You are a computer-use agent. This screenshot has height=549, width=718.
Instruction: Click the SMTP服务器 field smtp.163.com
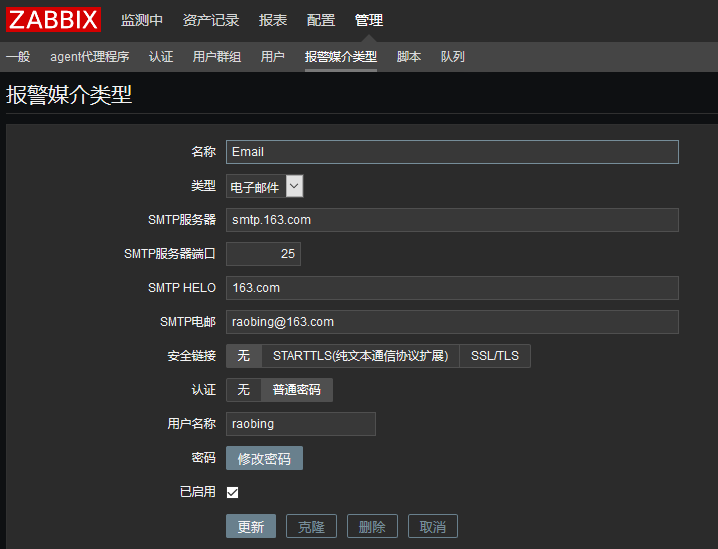click(452, 220)
